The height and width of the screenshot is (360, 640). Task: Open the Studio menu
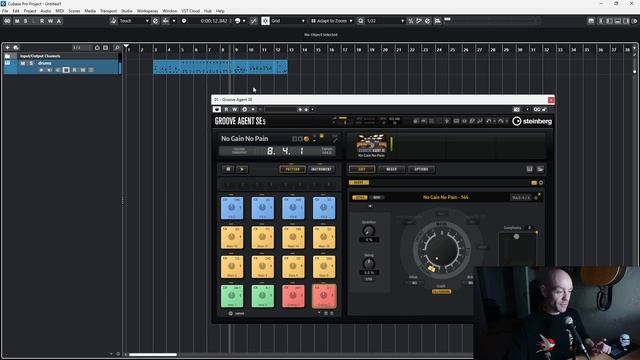point(127,11)
